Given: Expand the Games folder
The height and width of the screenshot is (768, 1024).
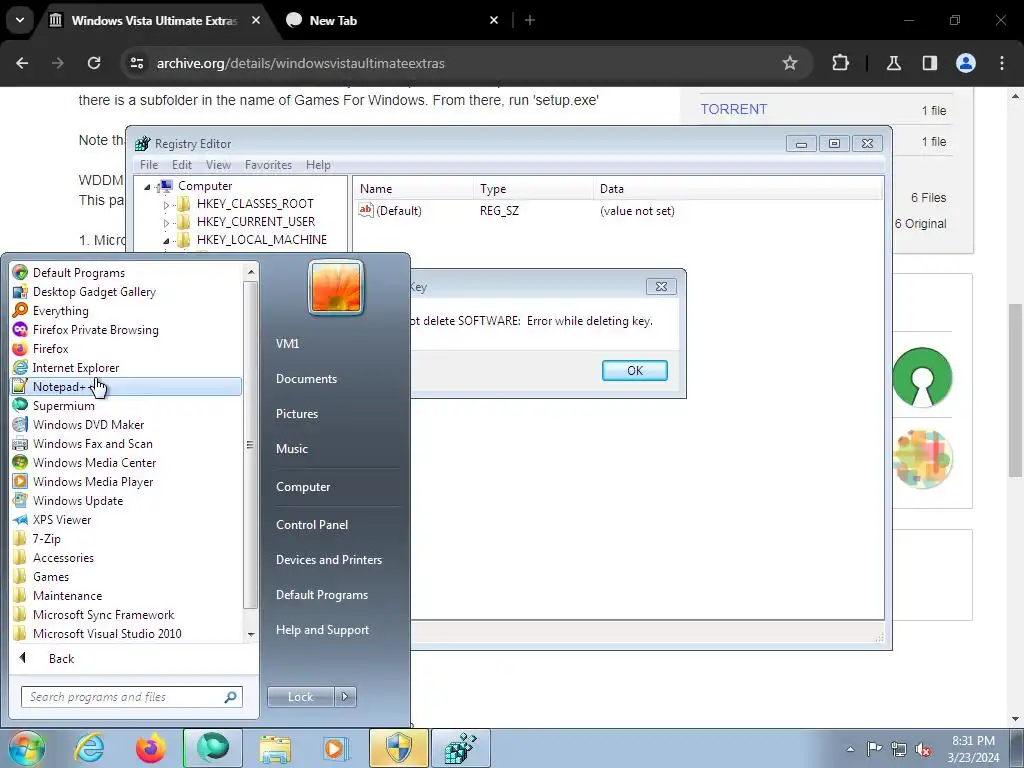Looking at the screenshot, I should point(50,577).
